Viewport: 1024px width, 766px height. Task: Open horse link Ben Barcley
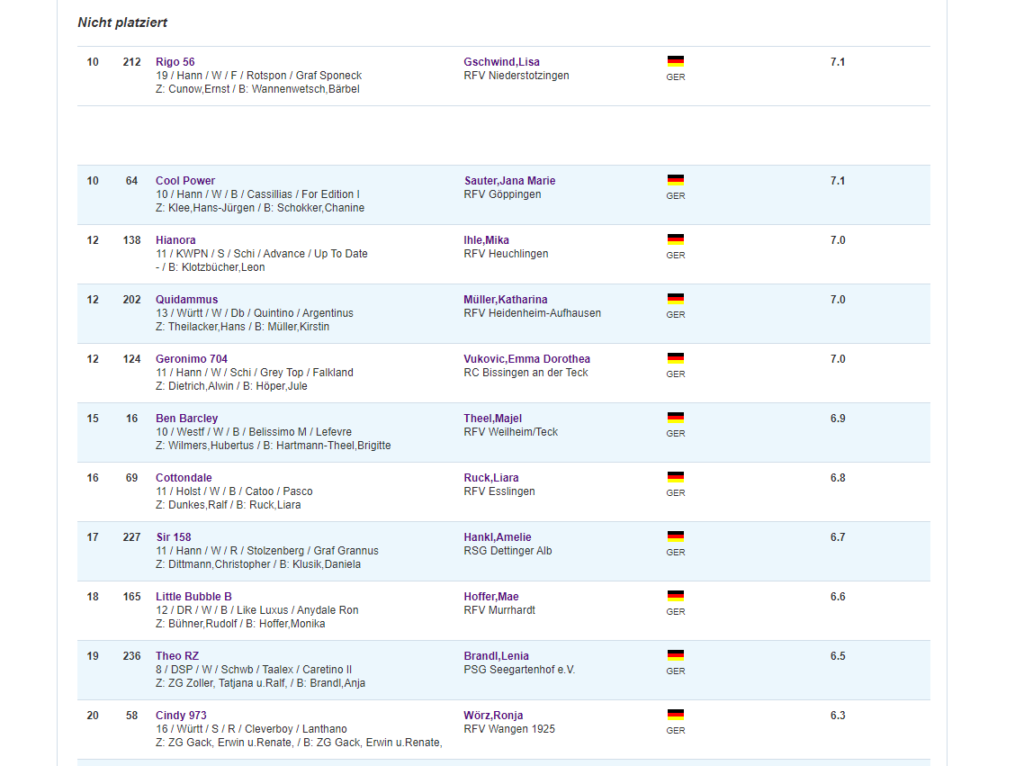(x=187, y=419)
